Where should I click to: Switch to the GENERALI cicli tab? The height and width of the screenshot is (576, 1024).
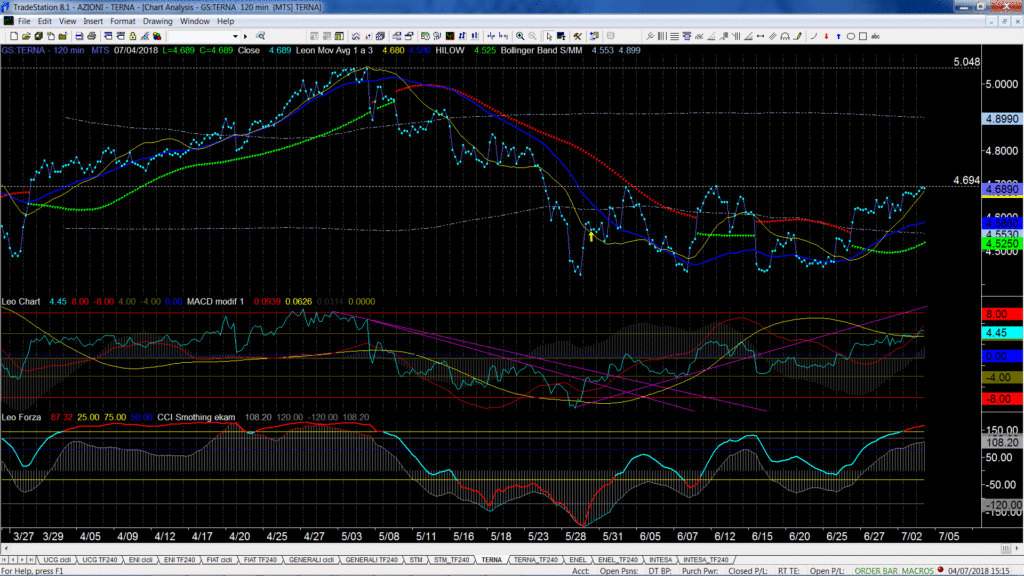pyautogui.click(x=311, y=560)
